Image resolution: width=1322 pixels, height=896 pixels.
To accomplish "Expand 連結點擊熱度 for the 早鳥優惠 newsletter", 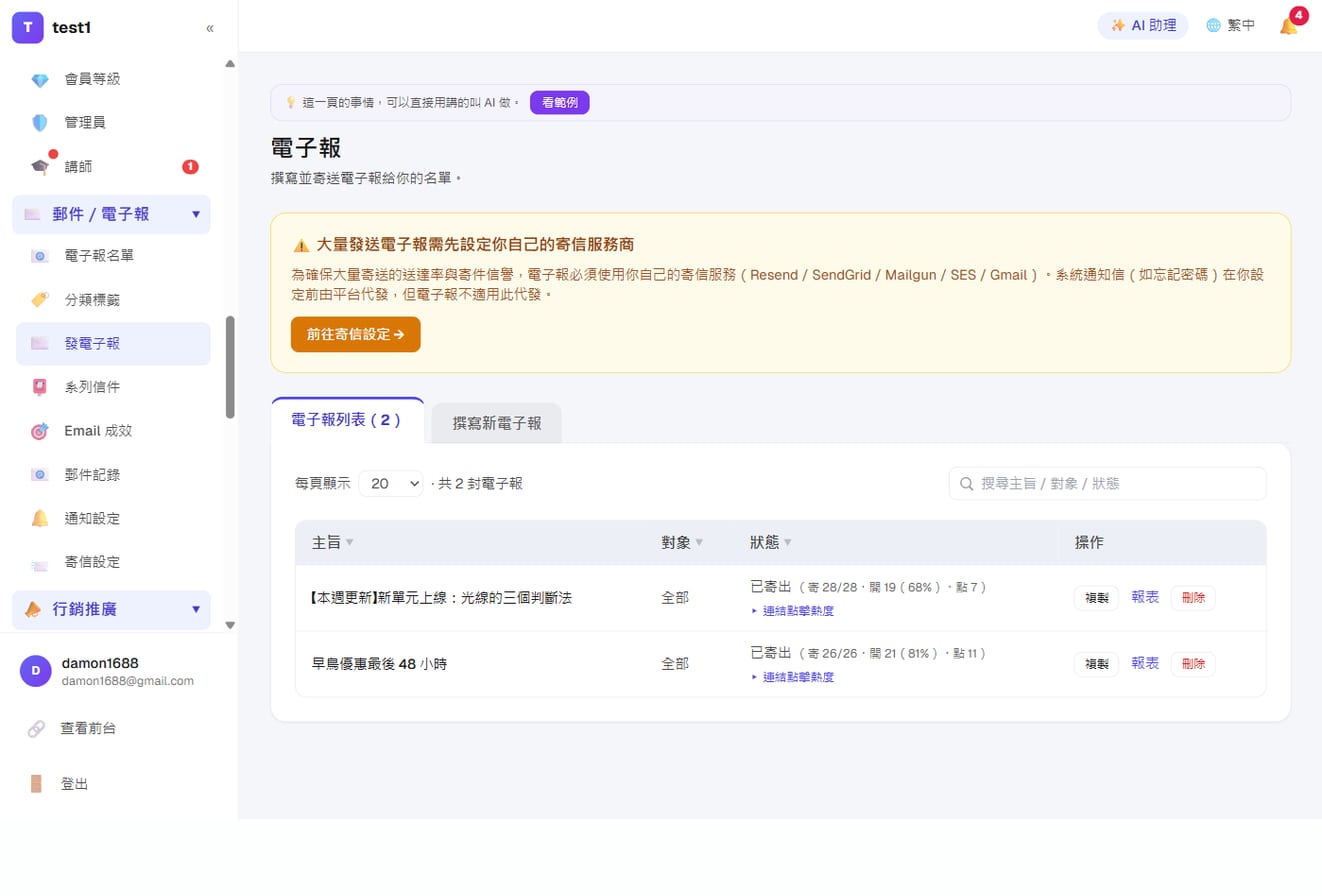I will point(792,677).
